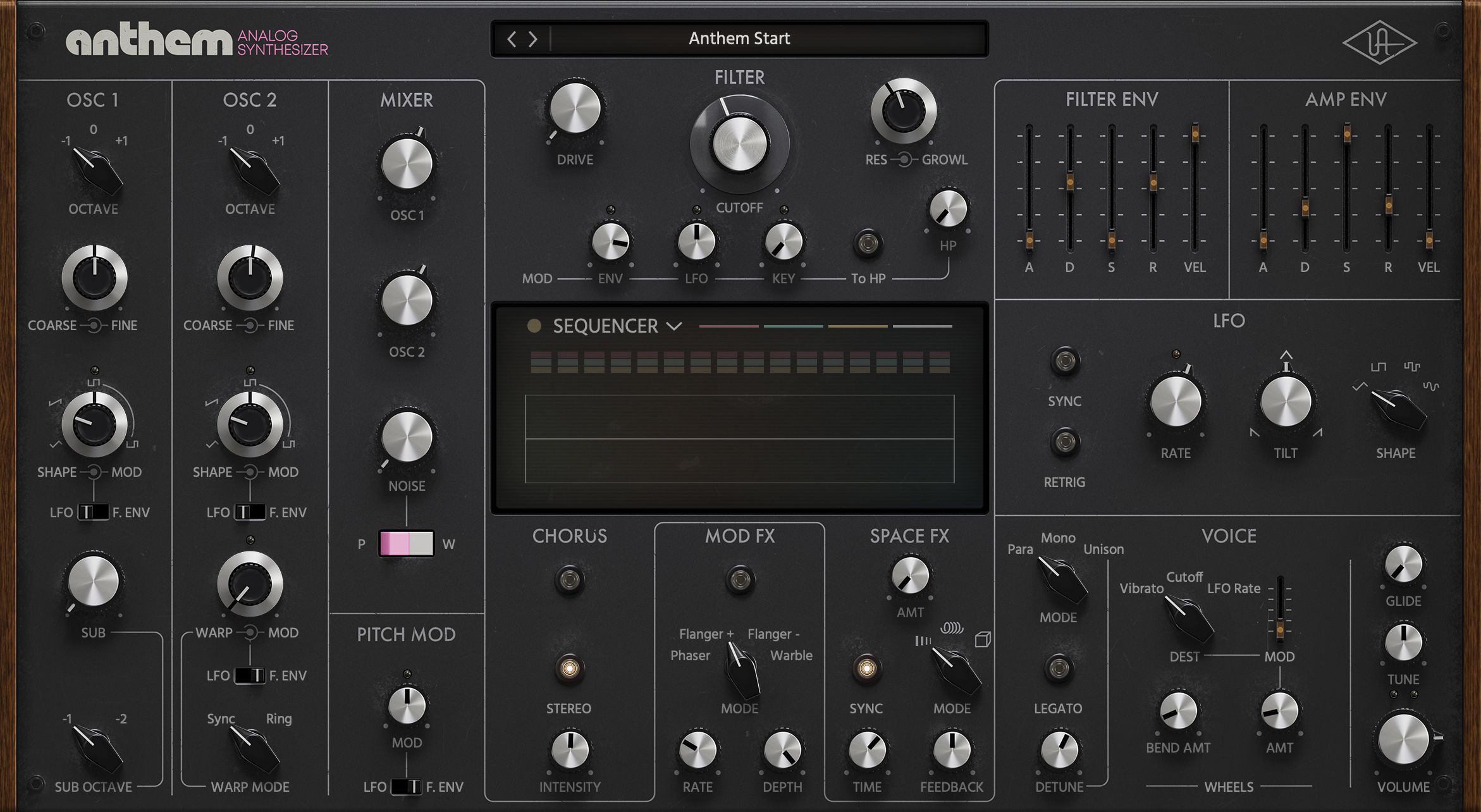Click the voice MODE Para/Mono/Unison selector

(x=1062, y=580)
